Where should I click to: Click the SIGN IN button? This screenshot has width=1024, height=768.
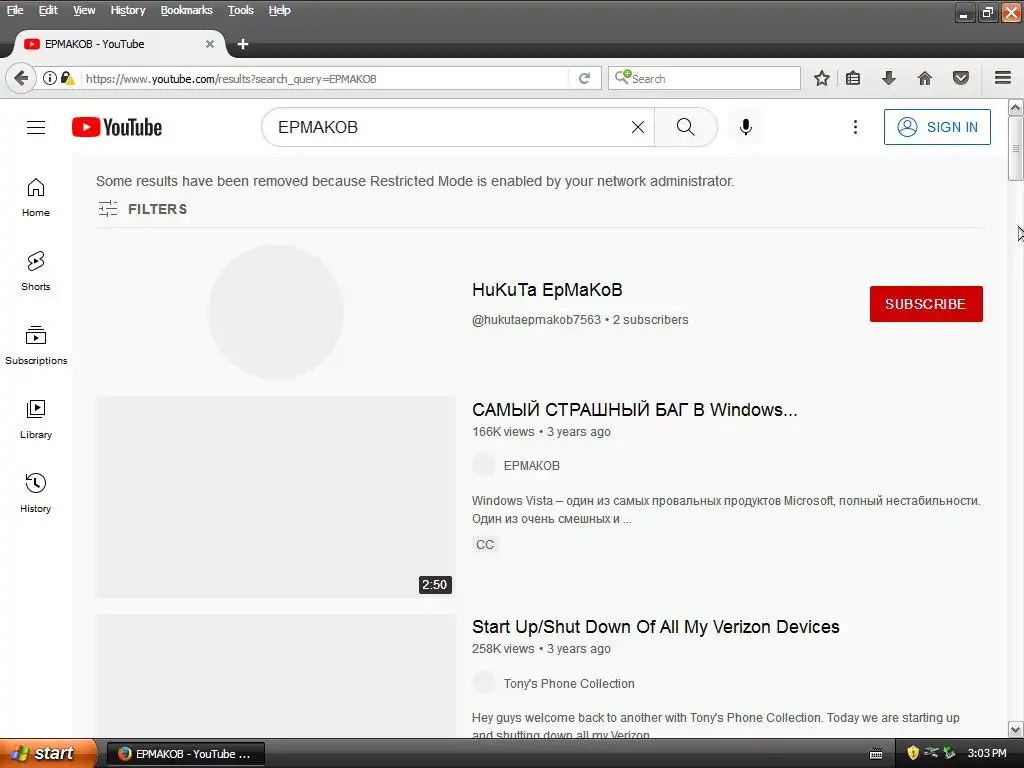point(936,127)
